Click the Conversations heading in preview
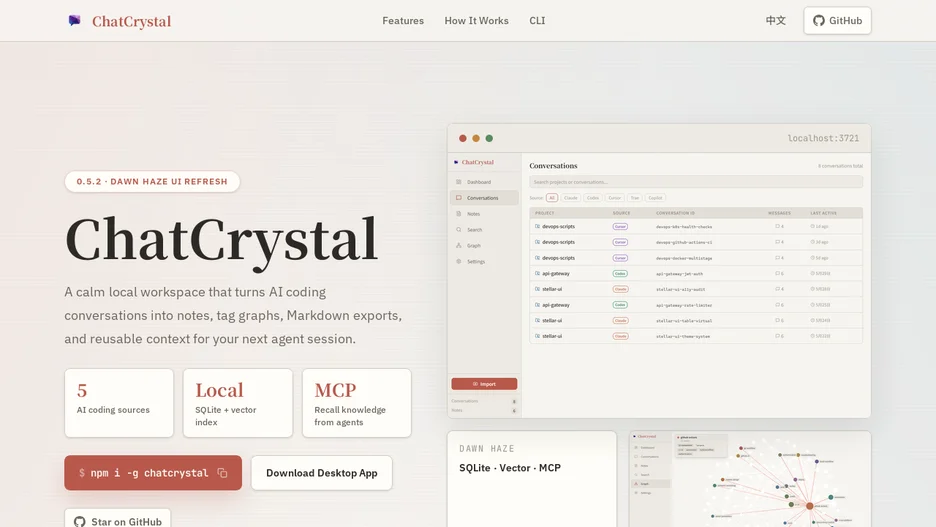936x527 pixels. point(553,165)
